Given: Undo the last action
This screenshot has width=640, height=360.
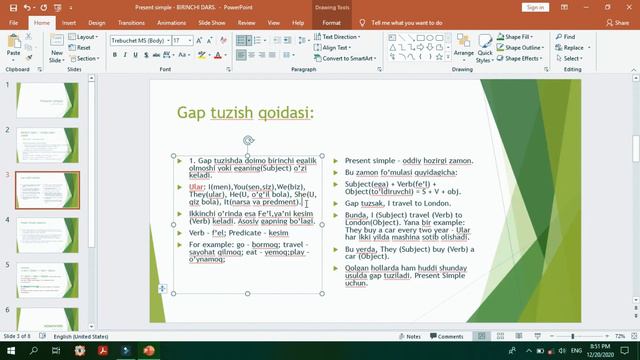Looking at the screenshot, I should click(27, 7).
